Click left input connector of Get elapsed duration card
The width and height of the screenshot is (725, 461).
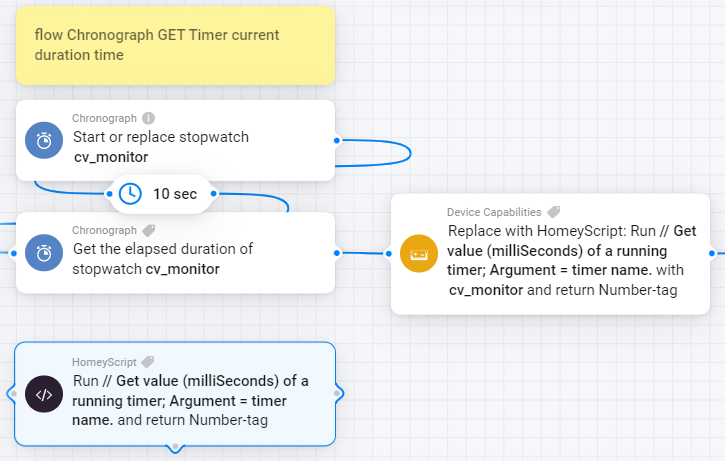[15, 253]
